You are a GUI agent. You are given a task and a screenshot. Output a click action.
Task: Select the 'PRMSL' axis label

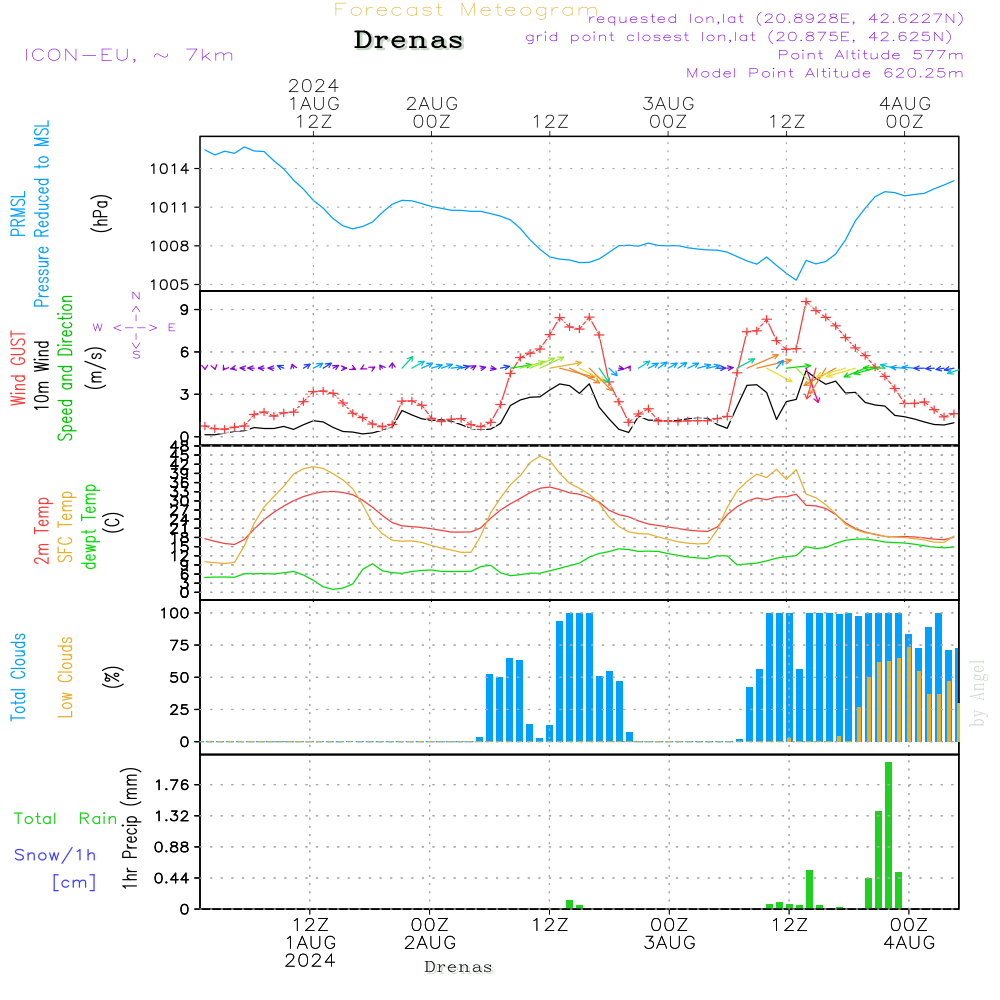18,214
